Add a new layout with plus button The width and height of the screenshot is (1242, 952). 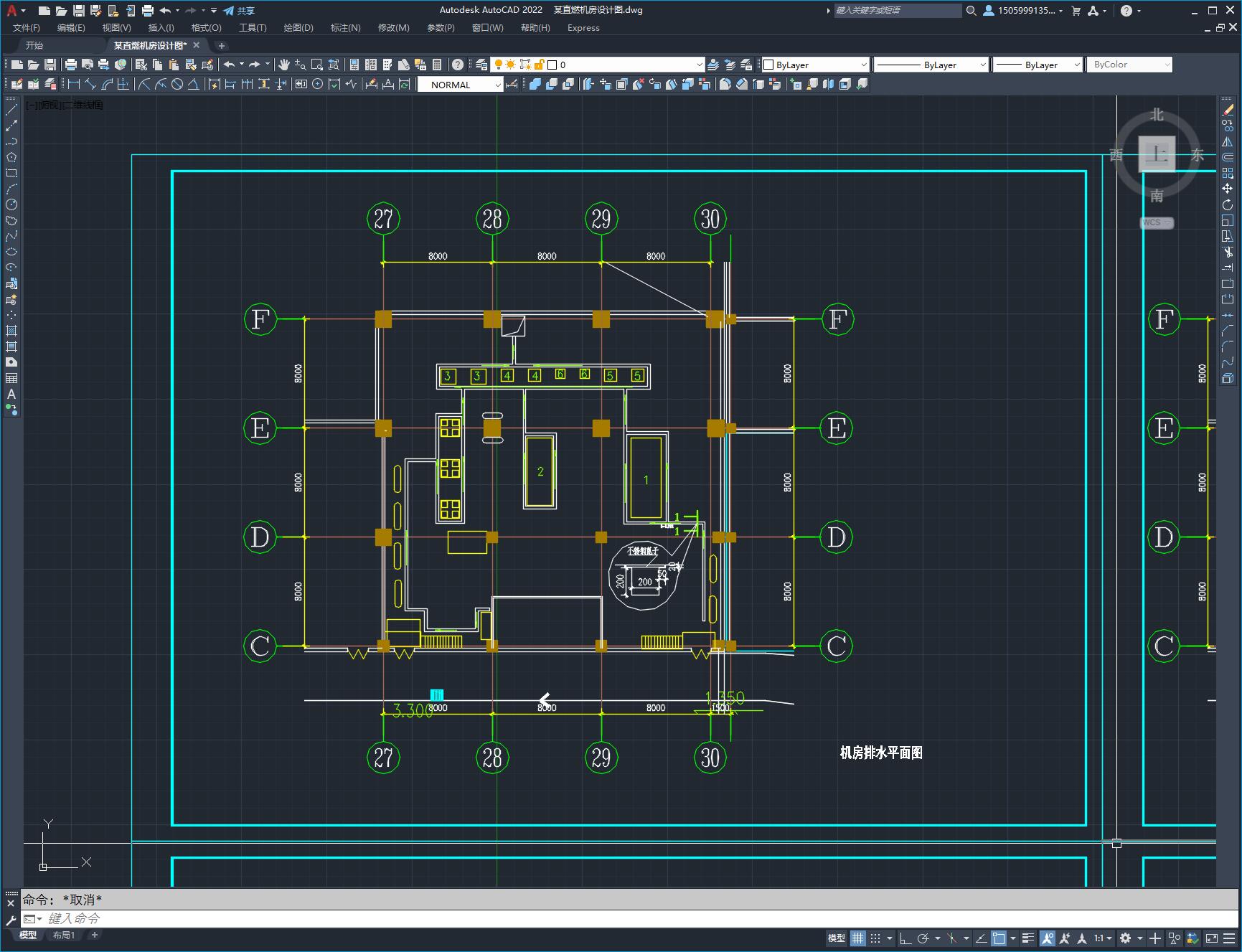[x=94, y=935]
